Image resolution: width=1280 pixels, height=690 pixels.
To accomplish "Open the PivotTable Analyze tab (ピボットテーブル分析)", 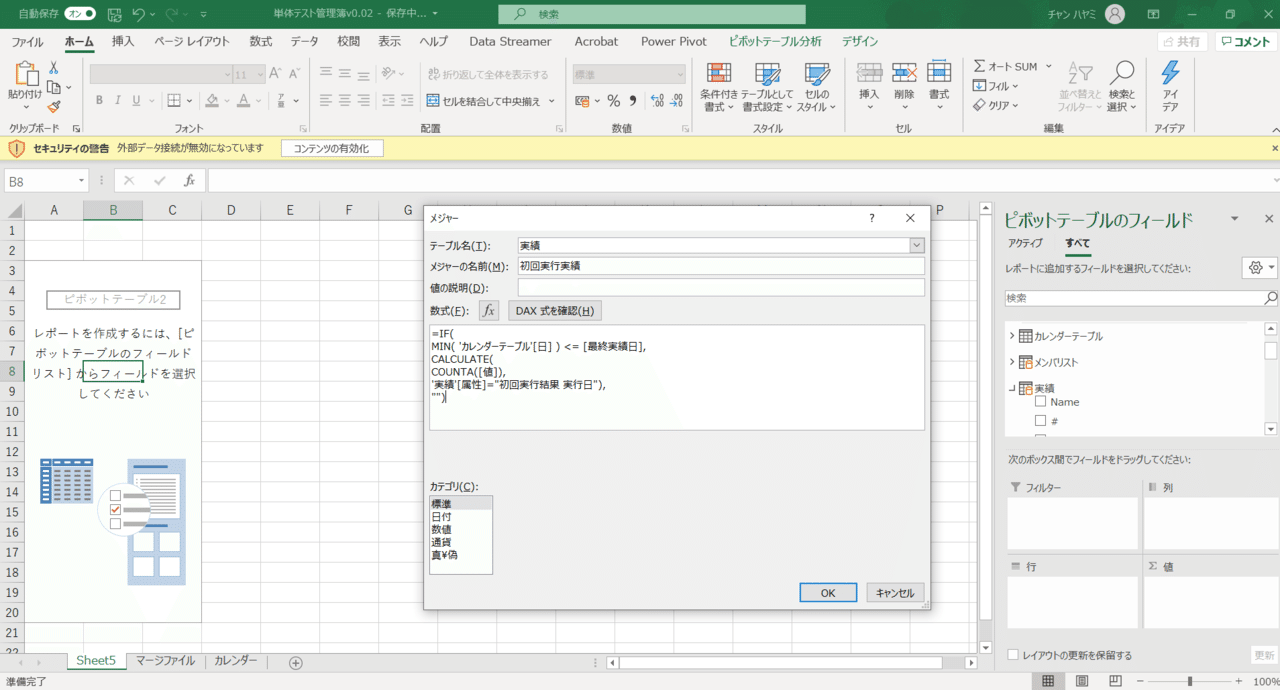I will click(775, 42).
